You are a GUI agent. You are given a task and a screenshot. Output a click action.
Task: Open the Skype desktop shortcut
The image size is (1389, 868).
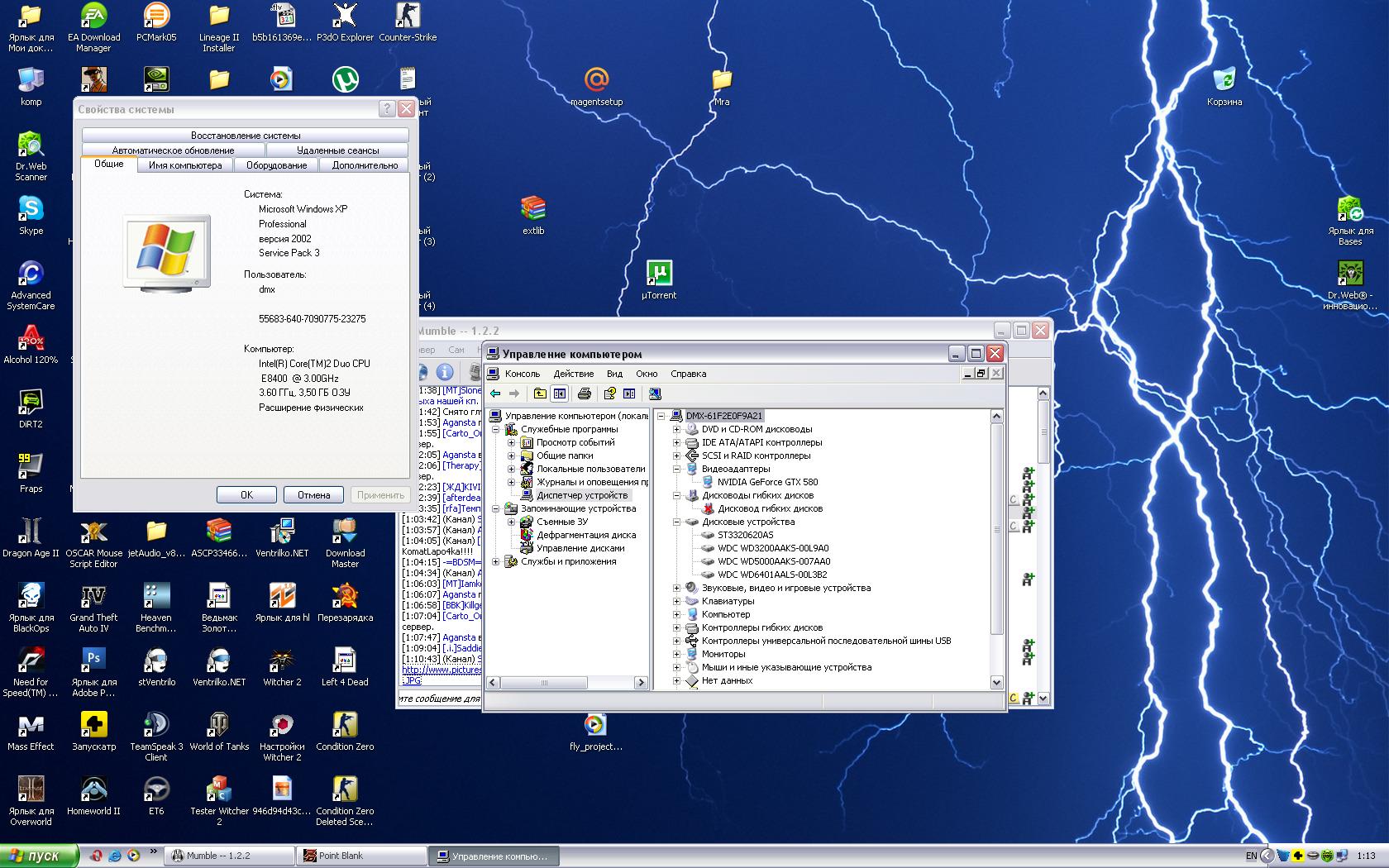click(31, 215)
